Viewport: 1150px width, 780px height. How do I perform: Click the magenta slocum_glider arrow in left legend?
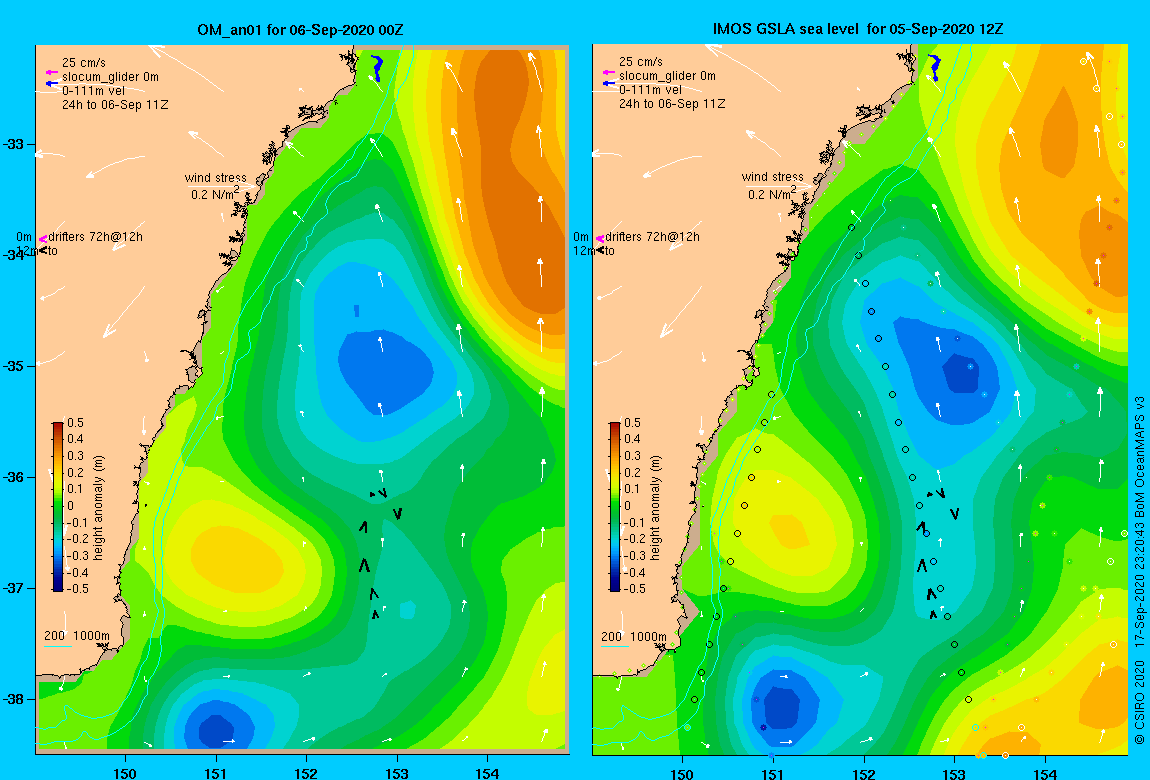pos(51,73)
